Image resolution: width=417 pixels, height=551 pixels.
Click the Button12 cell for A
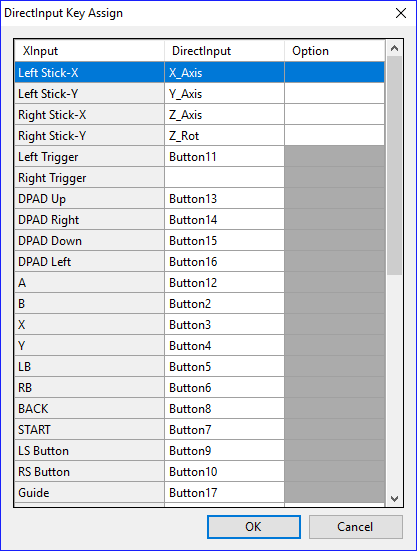tap(224, 283)
